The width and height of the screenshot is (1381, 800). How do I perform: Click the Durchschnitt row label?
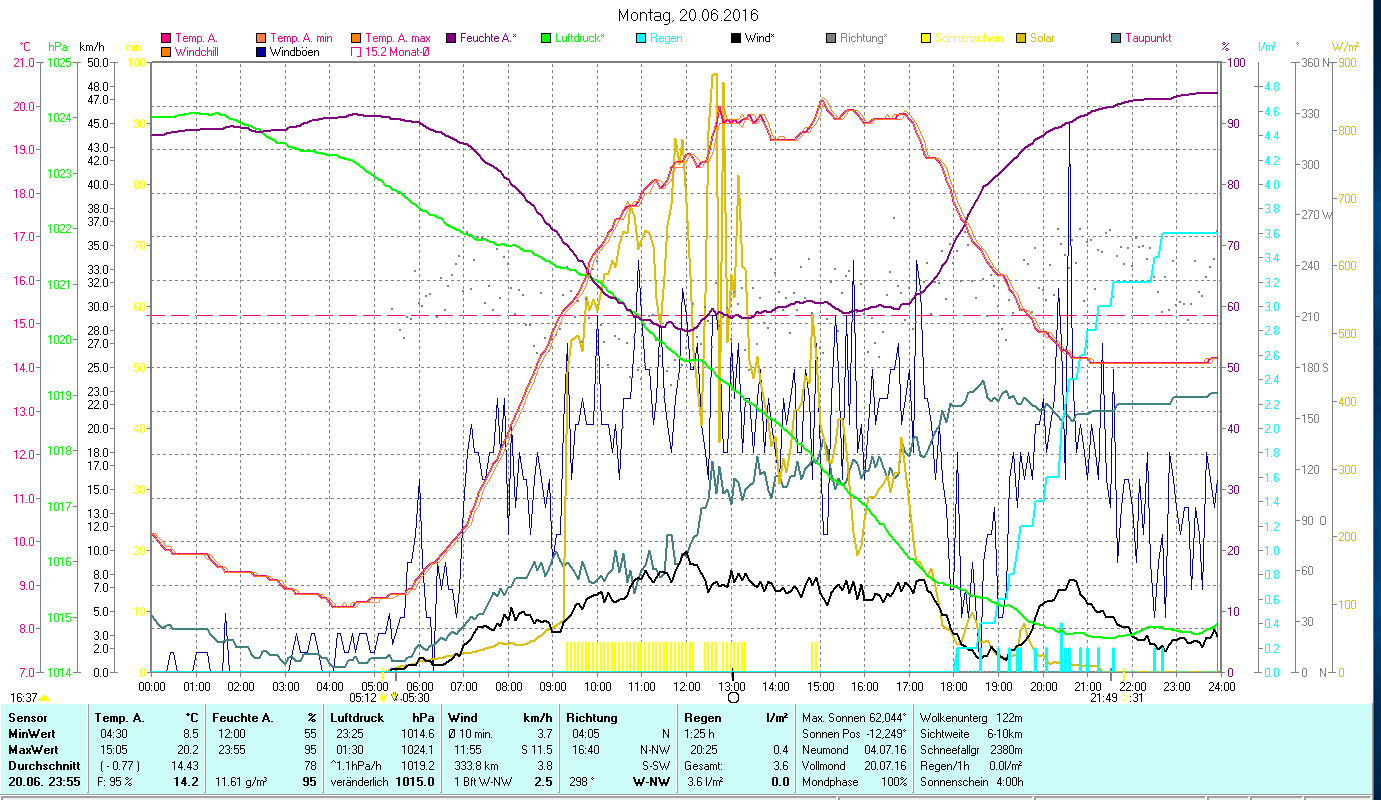(x=42, y=766)
